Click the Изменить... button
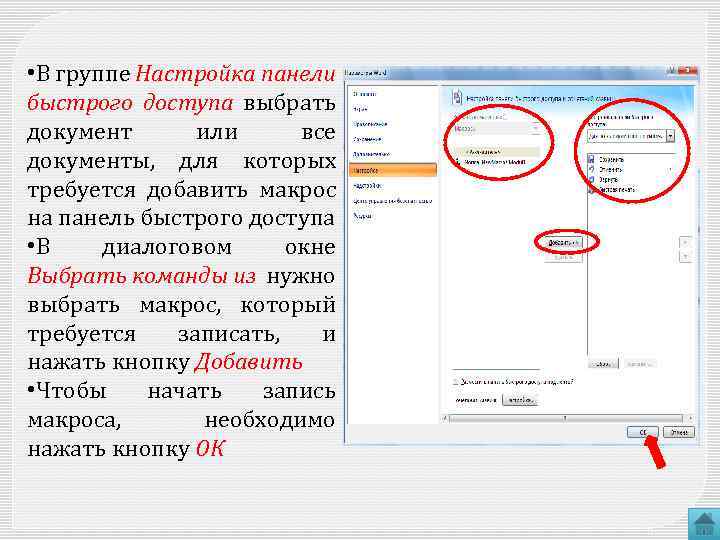Screen dimensions: 720x540 639,364
